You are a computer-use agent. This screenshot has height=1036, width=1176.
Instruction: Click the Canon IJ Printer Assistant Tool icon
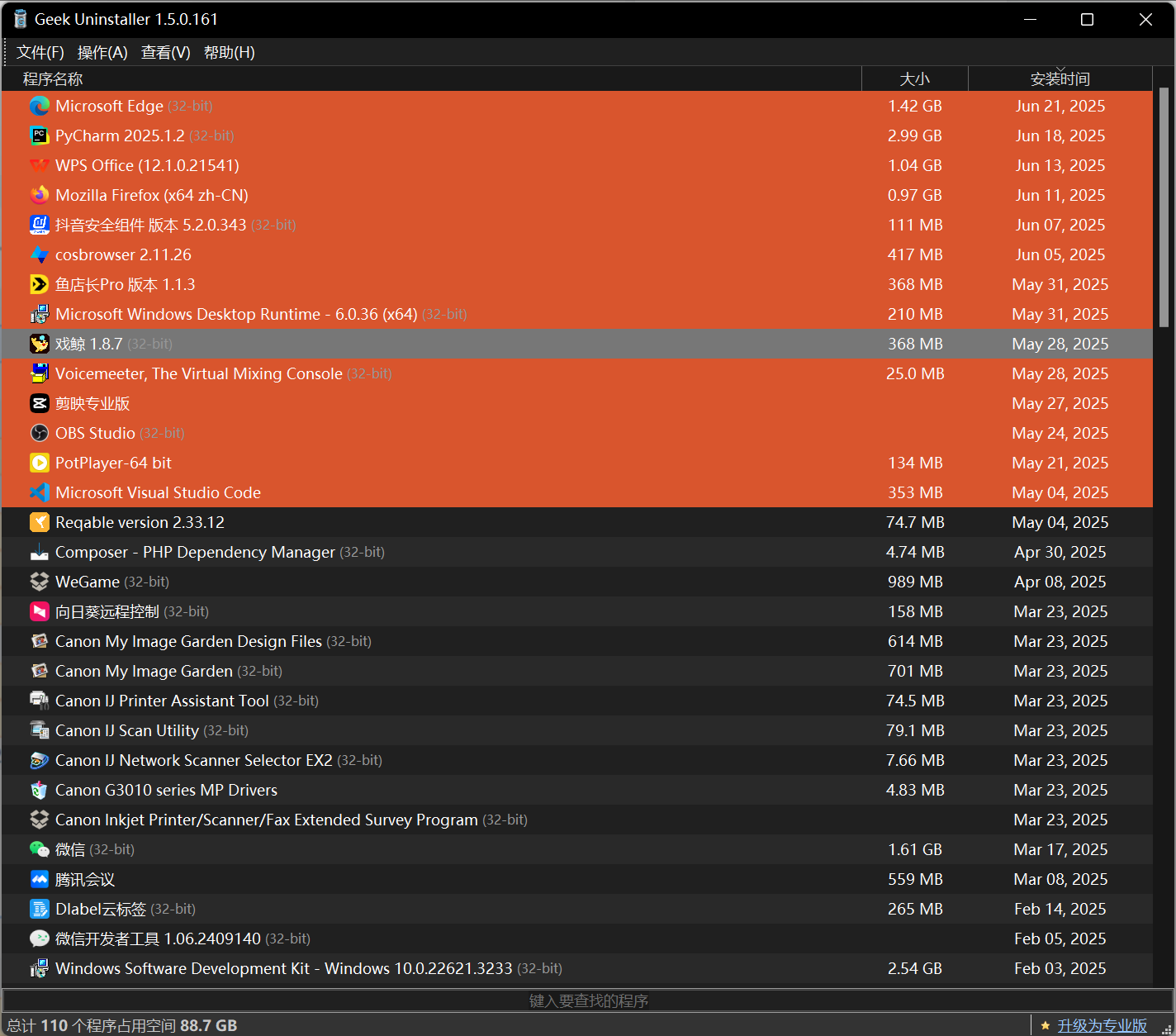40,701
